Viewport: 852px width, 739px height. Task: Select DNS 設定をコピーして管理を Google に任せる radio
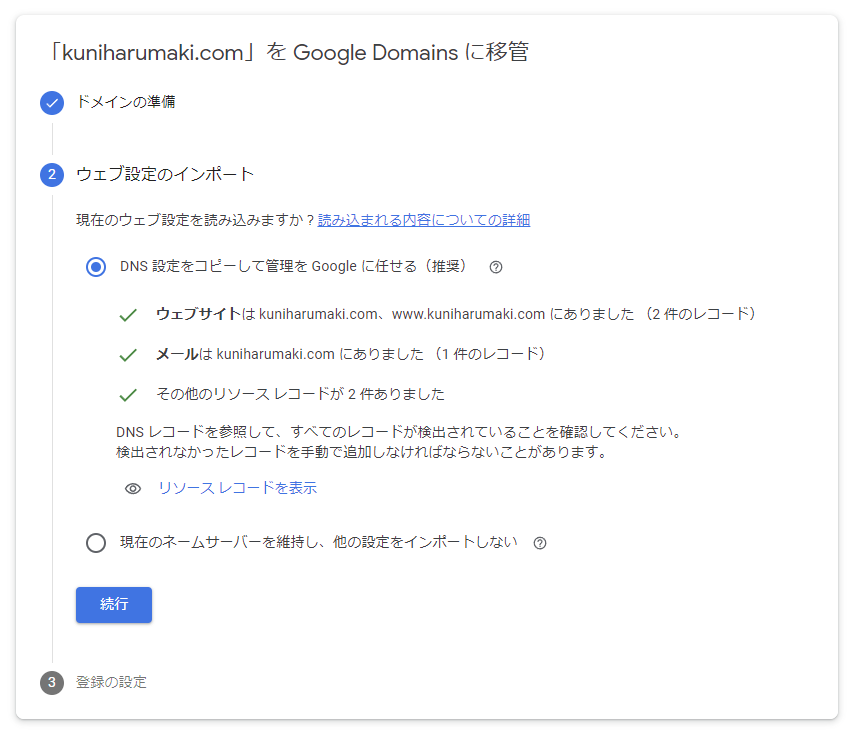click(x=96, y=267)
